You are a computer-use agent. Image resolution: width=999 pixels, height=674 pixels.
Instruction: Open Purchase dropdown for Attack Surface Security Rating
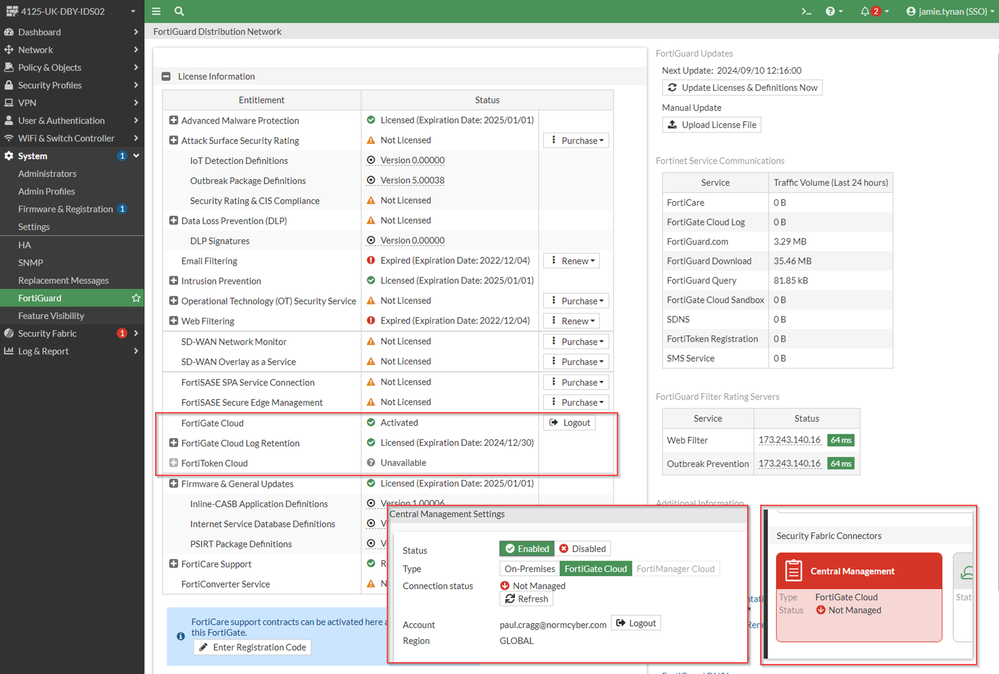click(576, 140)
